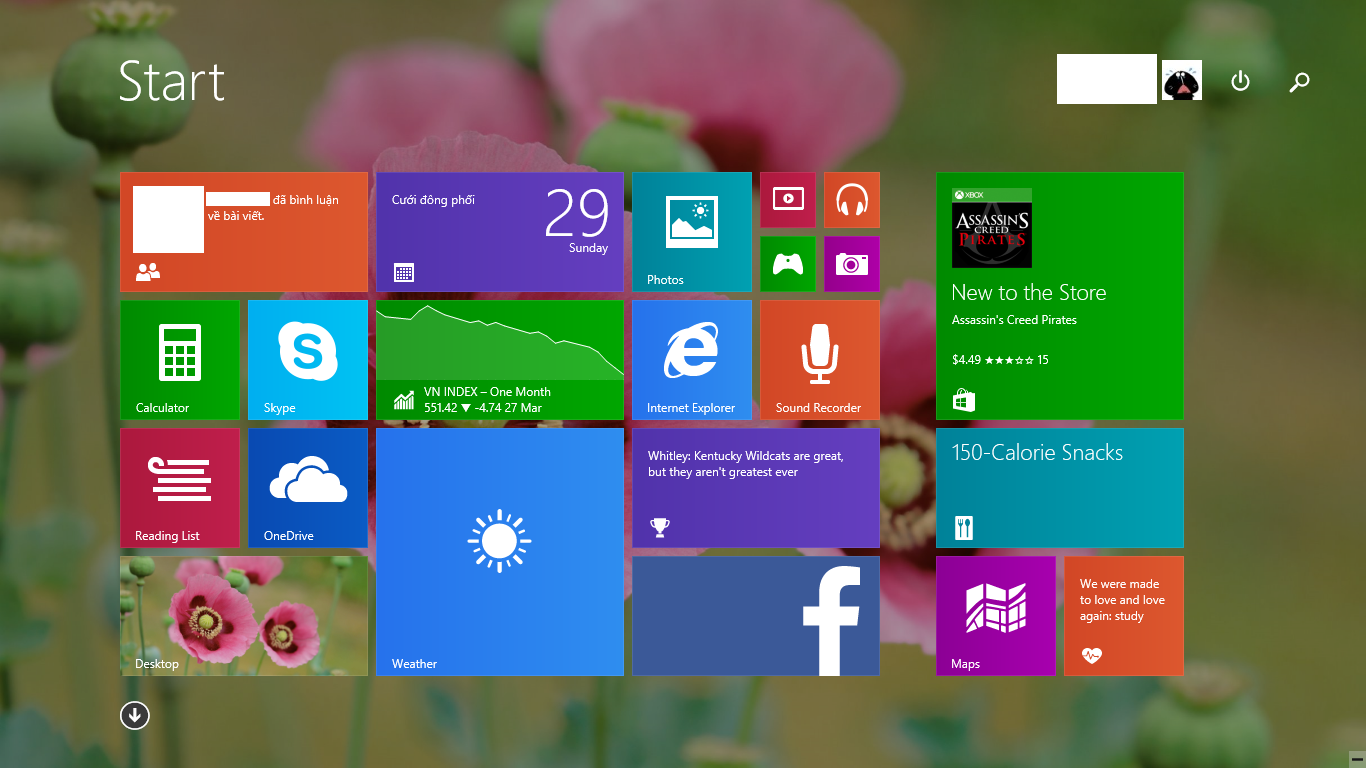Open Internet Explorer tile
The width and height of the screenshot is (1366, 768).
coord(692,360)
